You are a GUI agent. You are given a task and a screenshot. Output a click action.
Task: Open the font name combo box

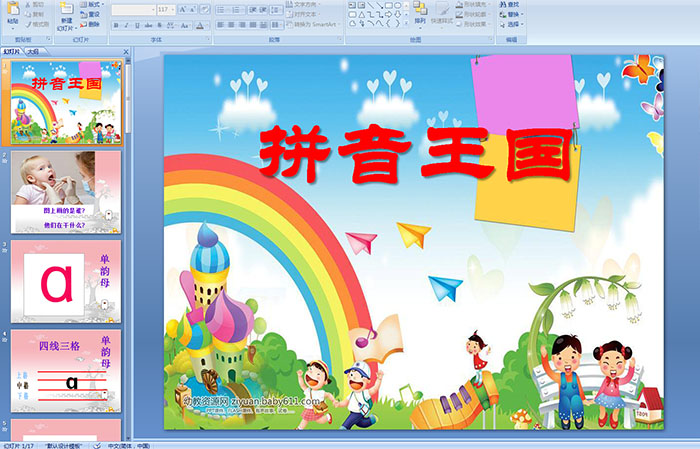[133, 10]
